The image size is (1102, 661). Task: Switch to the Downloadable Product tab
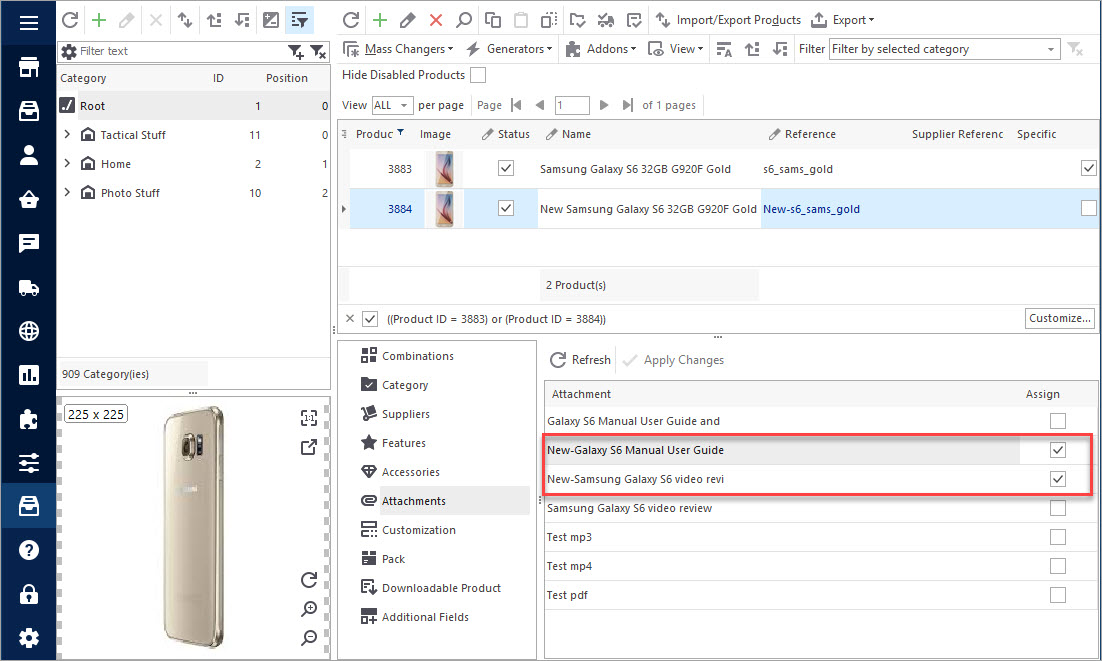tap(431, 588)
